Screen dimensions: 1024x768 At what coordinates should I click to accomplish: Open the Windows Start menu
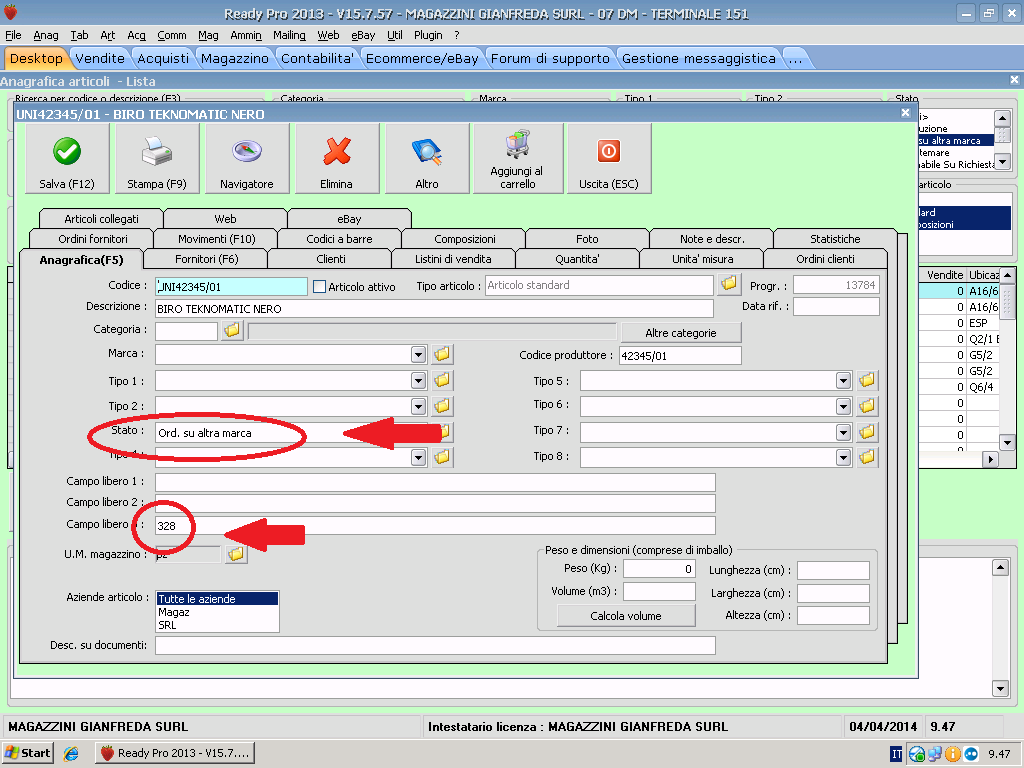(x=28, y=753)
